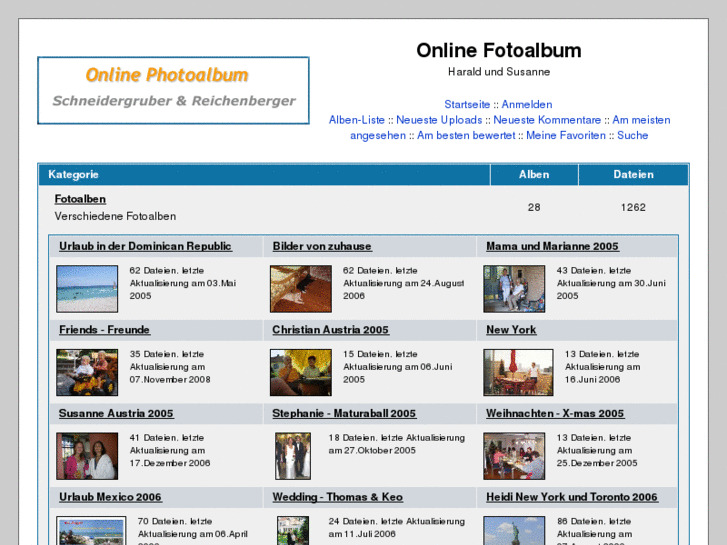Click the text '24 Dateien' dated 11.Juli 2006
The width and height of the screenshot is (727, 545).
pos(397,527)
